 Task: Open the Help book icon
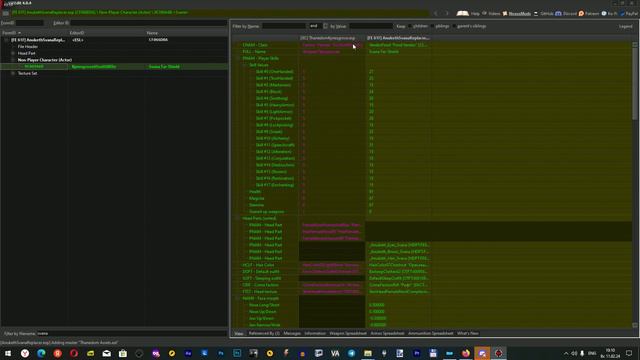pos(462,13)
